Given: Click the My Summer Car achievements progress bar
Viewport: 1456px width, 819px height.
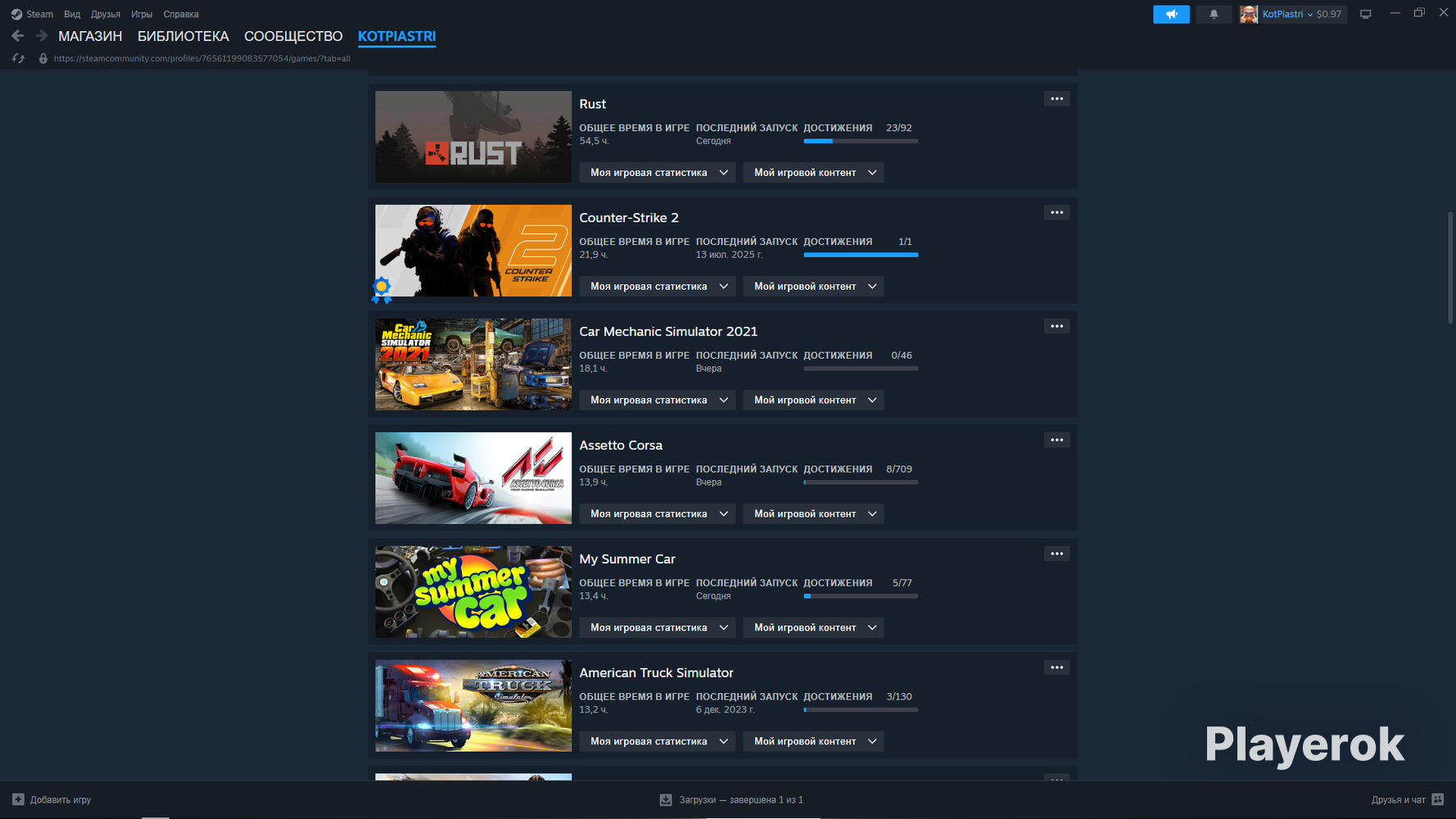Looking at the screenshot, I should click(x=861, y=596).
